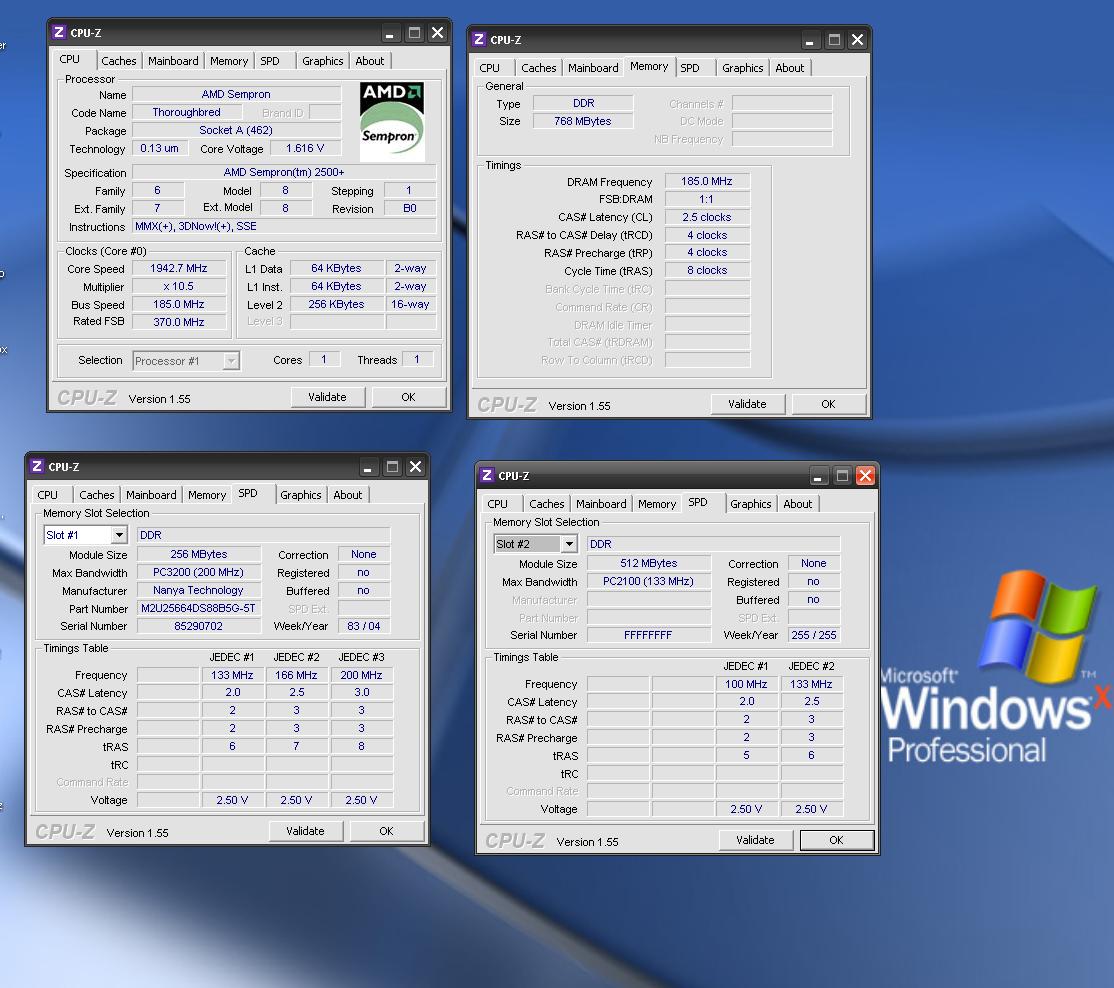Click the Max Bandwidth value PC3200 (200 MHz)
The height and width of the screenshot is (988, 1114).
pos(199,572)
